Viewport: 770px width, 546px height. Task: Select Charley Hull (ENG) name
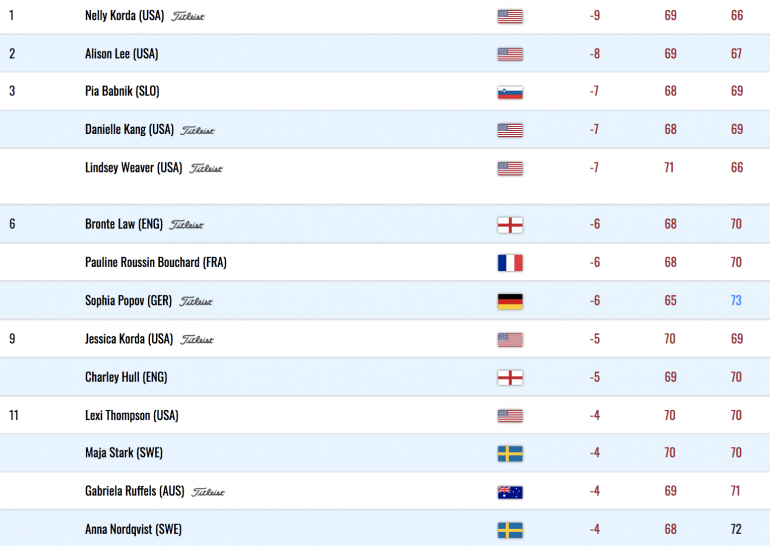coord(126,377)
